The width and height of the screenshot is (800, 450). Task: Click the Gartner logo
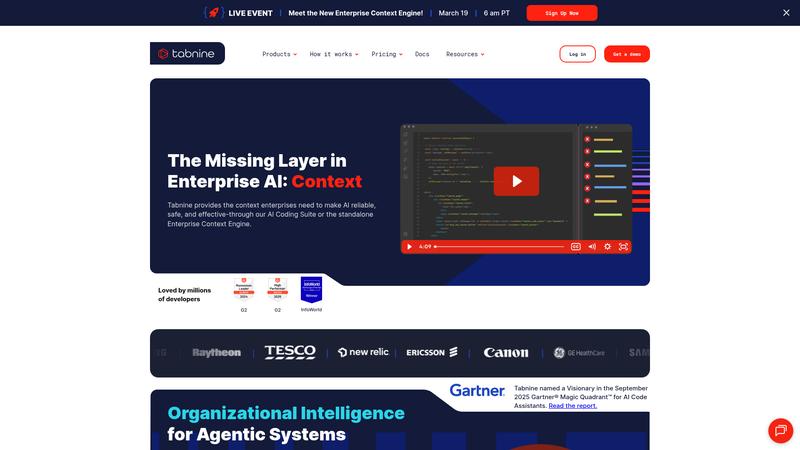(477, 390)
